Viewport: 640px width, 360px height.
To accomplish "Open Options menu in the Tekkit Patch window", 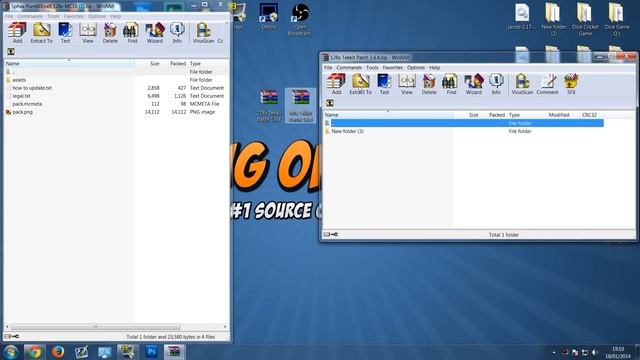I will point(416,67).
